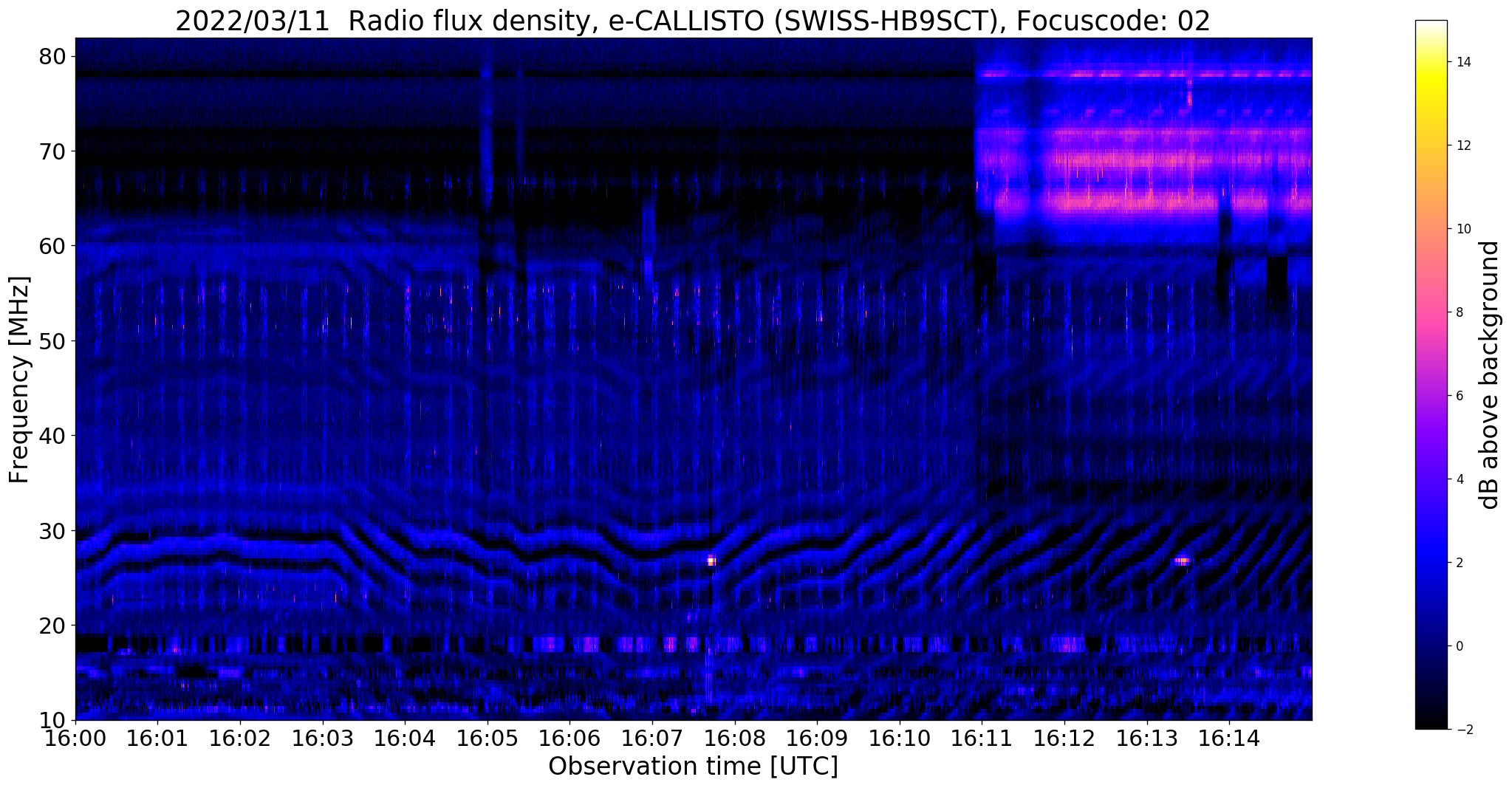Click the 16:10 time tick label

(900, 738)
